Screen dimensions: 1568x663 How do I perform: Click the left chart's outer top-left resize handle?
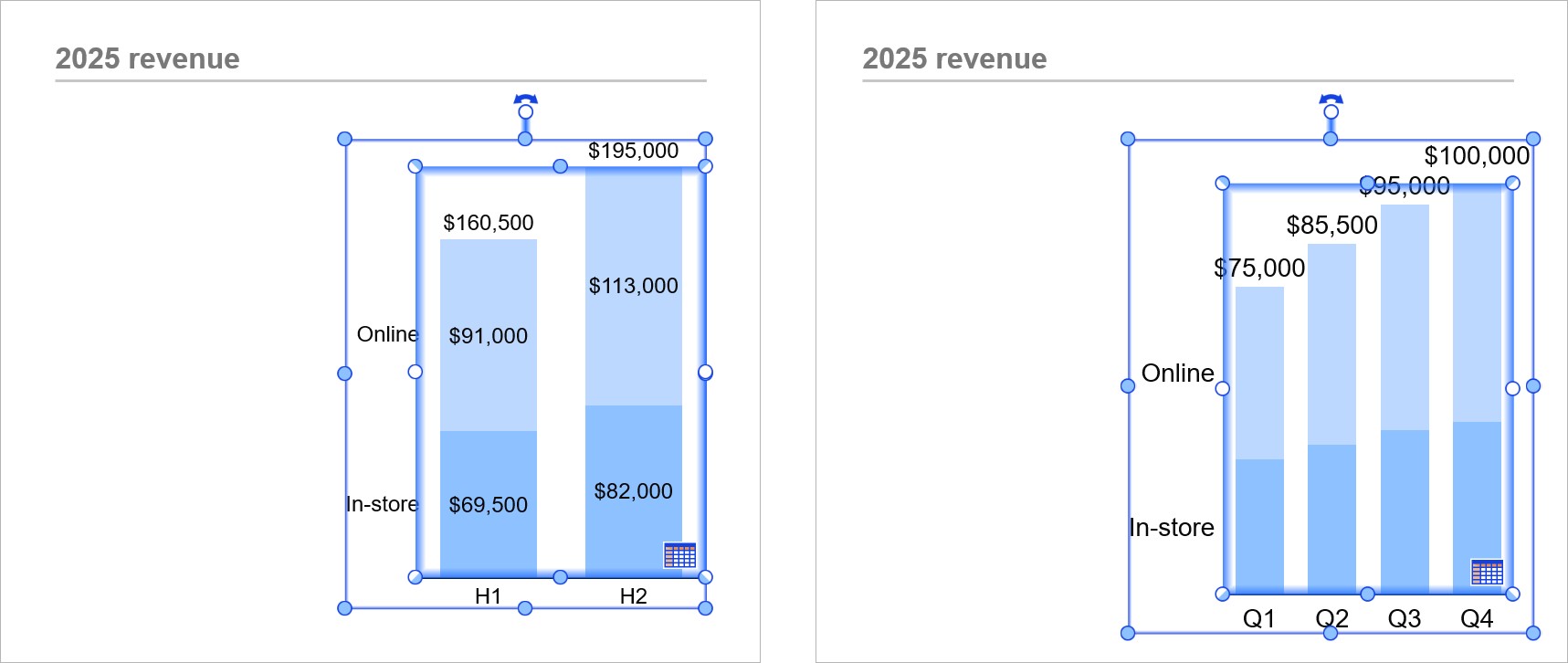[x=344, y=139]
